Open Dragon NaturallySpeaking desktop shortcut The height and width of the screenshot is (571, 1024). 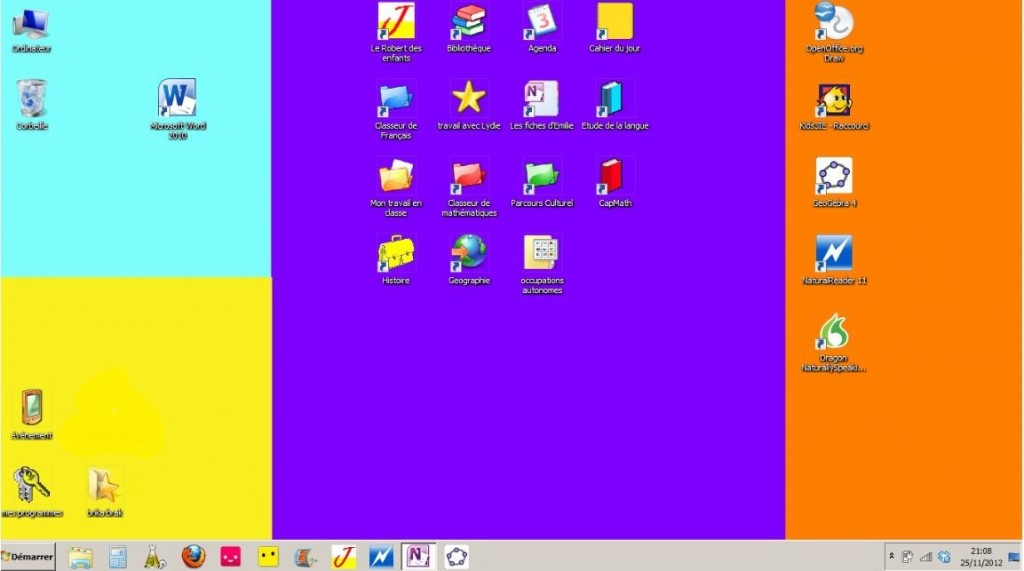coord(833,332)
